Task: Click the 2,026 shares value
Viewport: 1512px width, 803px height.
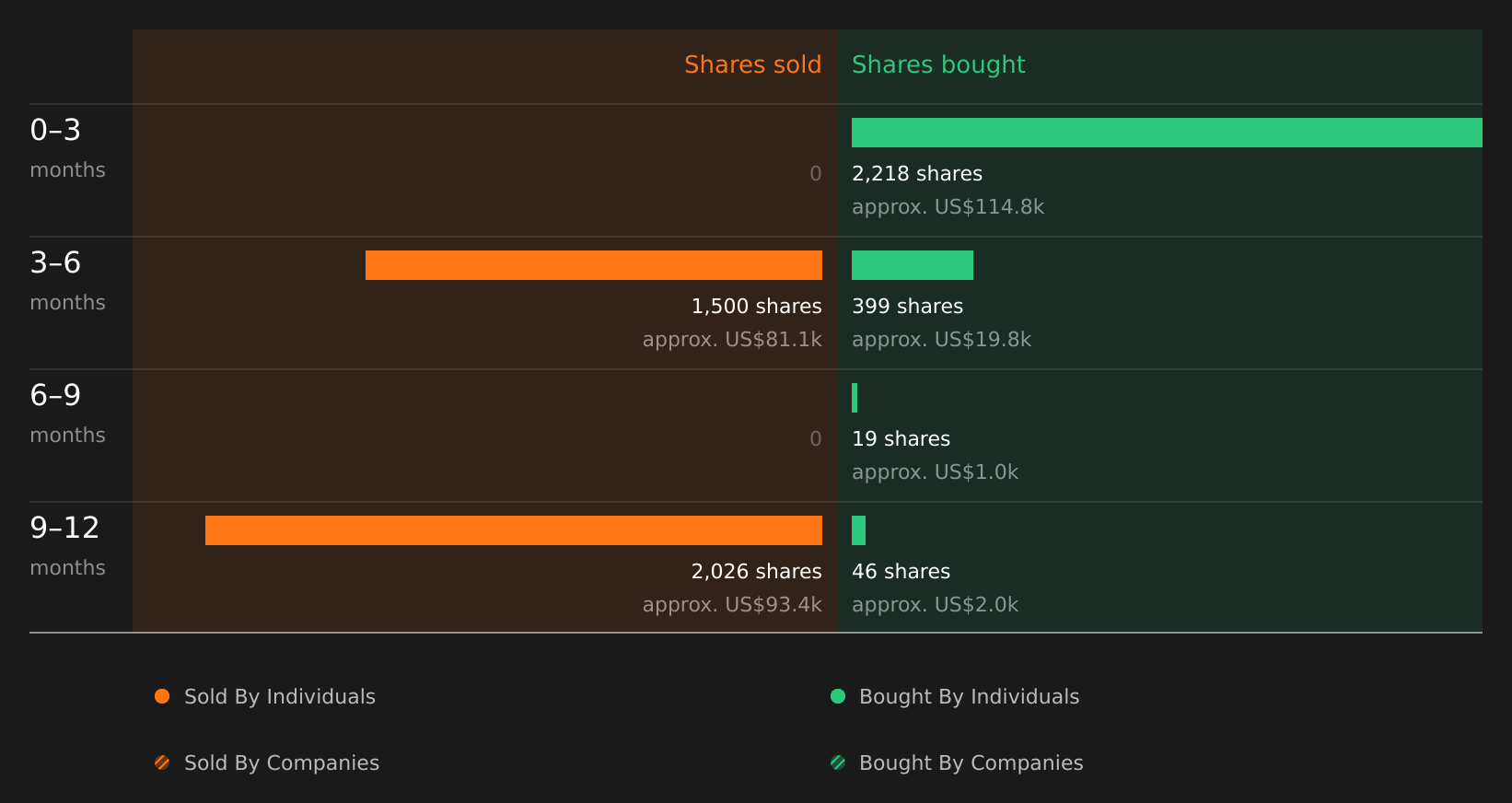Action: (757, 571)
